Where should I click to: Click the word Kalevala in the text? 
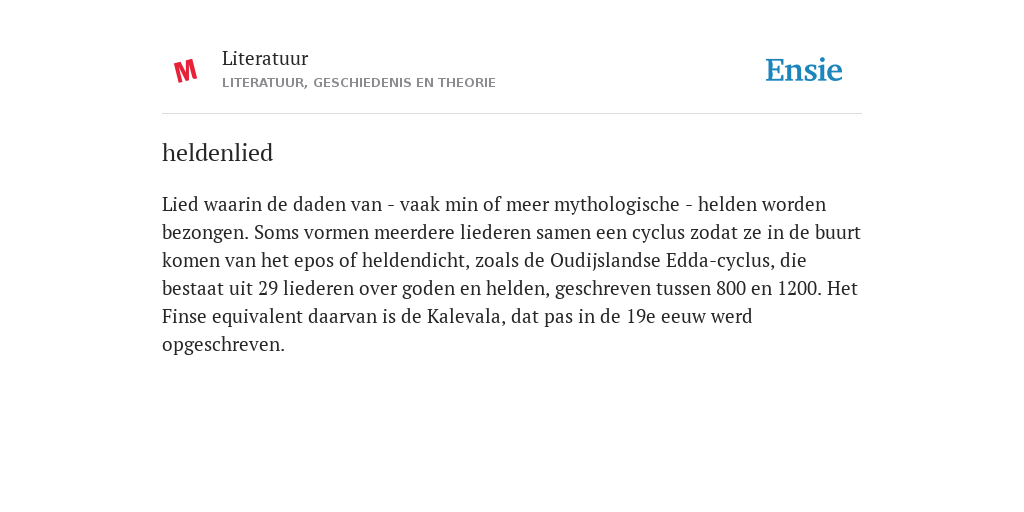pyautogui.click(x=466, y=317)
